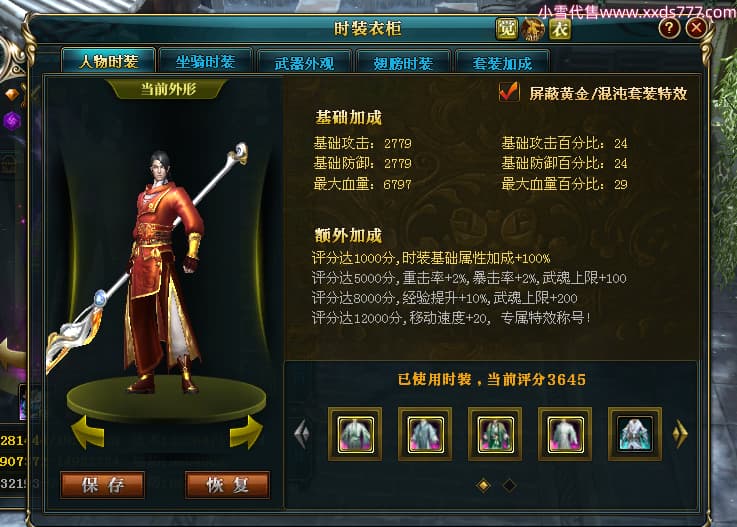The width and height of the screenshot is (737, 527).
Task: Toggle 屏蔽黄金/混沌套装特效 checkbox
Action: coord(509,92)
